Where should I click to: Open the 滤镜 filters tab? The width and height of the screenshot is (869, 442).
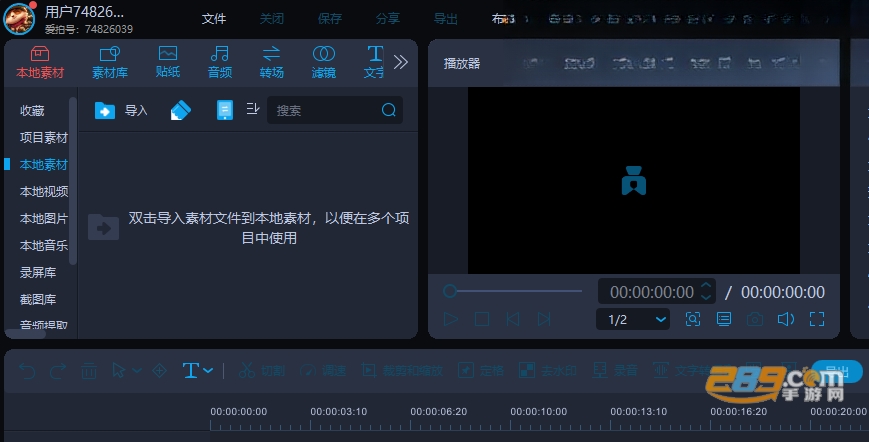coord(324,63)
